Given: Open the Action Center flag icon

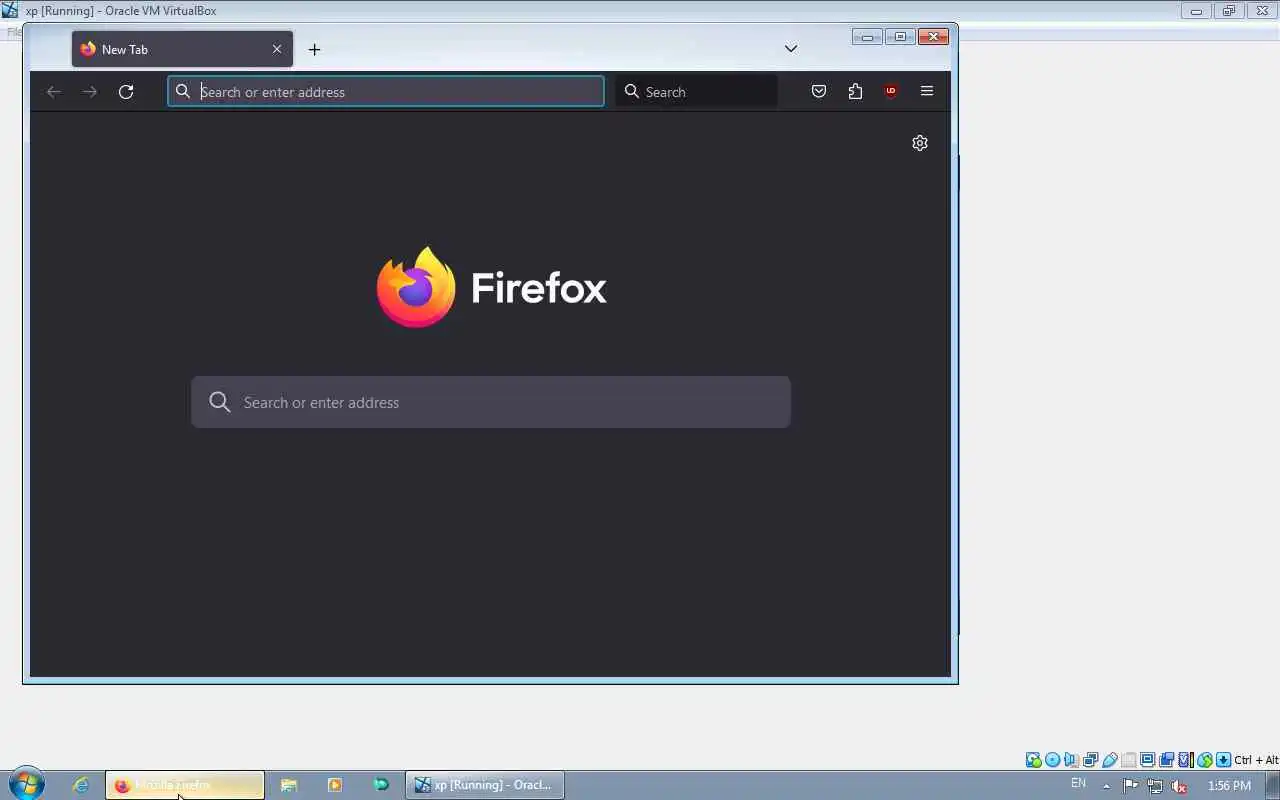Looking at the screenshot, I should coord(1131,786).
